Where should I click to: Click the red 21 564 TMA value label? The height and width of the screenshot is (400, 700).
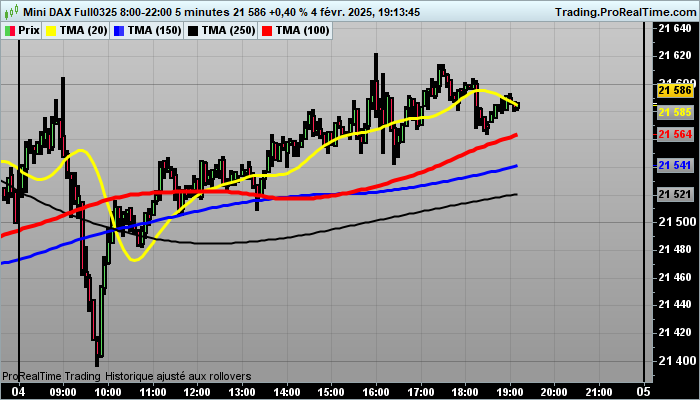pyautogui.click(x=675, y=134)
